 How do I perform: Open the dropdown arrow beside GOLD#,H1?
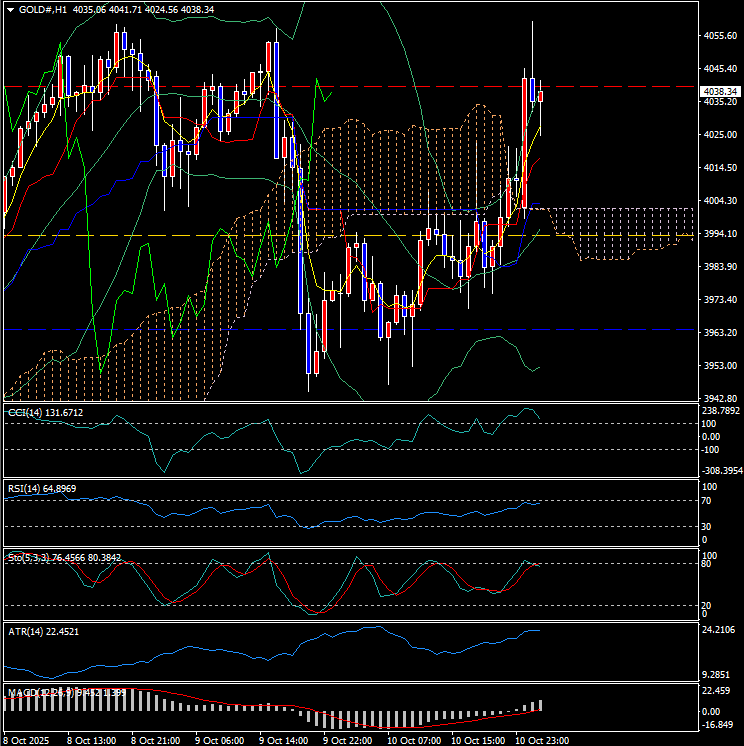tap(9, 9)
